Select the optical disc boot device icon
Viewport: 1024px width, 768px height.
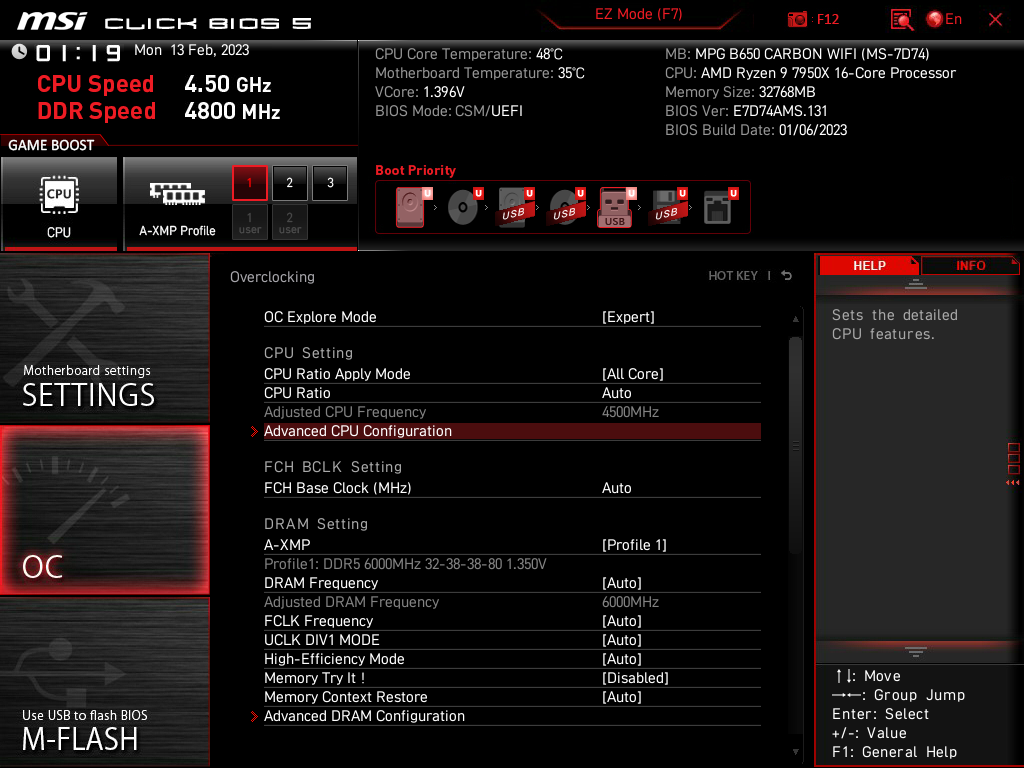pyautogui.click(x=464, y=207)
